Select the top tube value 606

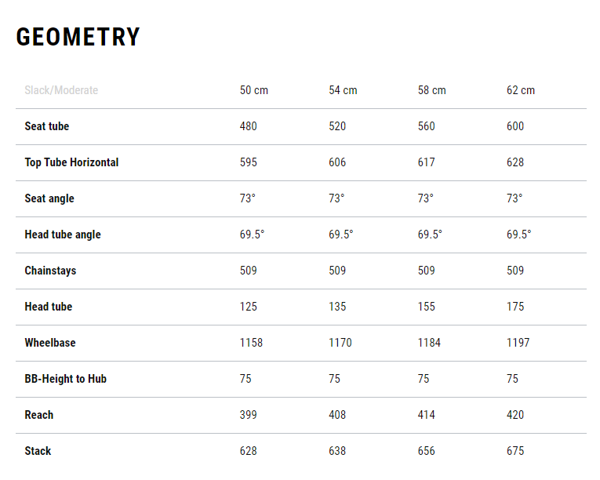tap(337, 162)
